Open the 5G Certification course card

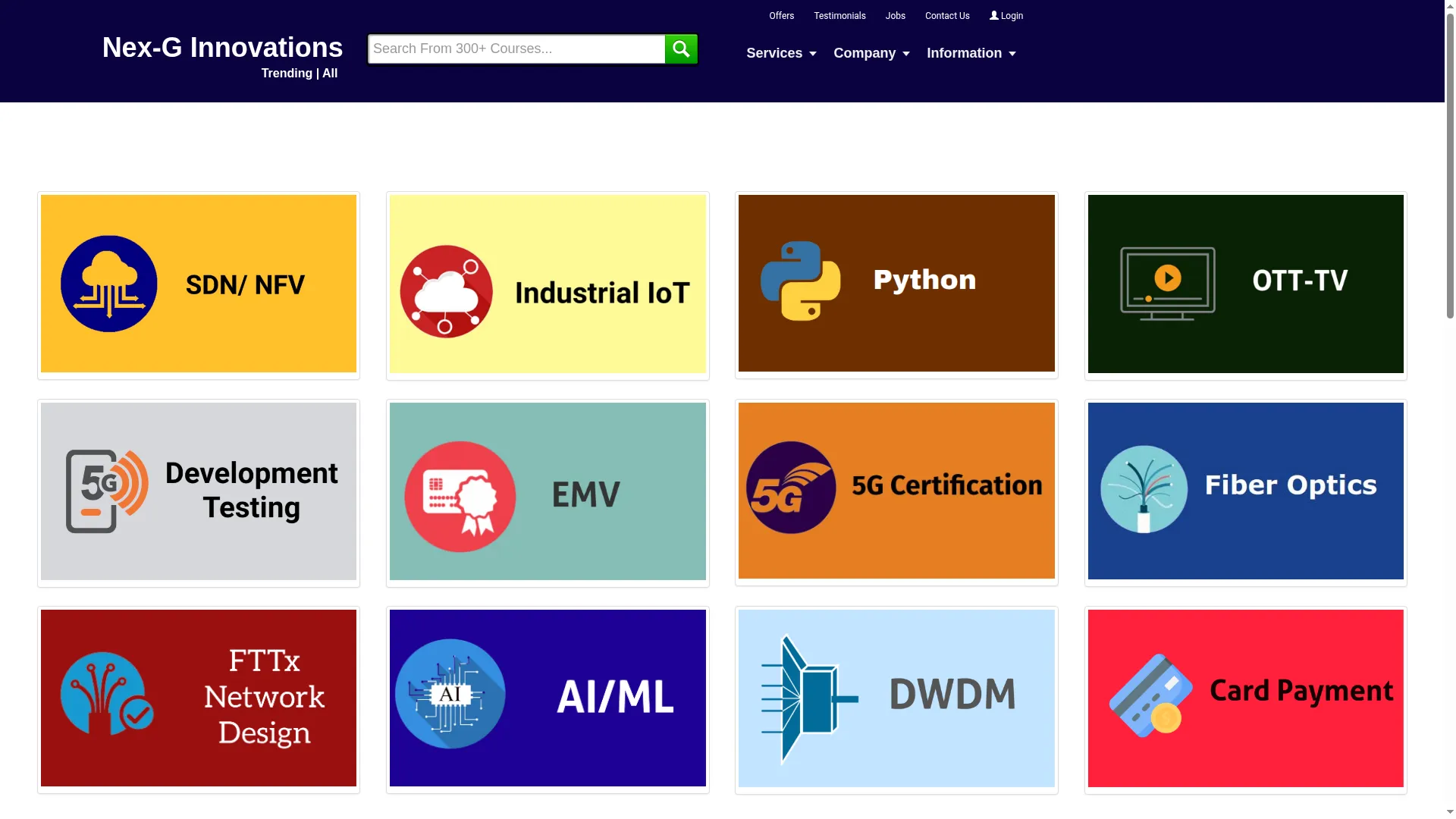tap(896, 491)
